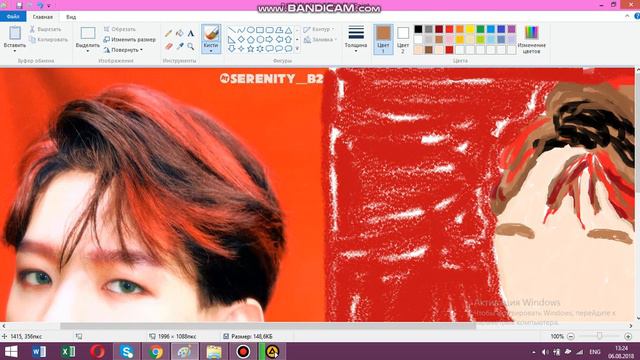Switch to the View (Вид) tab
Screen dimensions: 640x360
71,17
